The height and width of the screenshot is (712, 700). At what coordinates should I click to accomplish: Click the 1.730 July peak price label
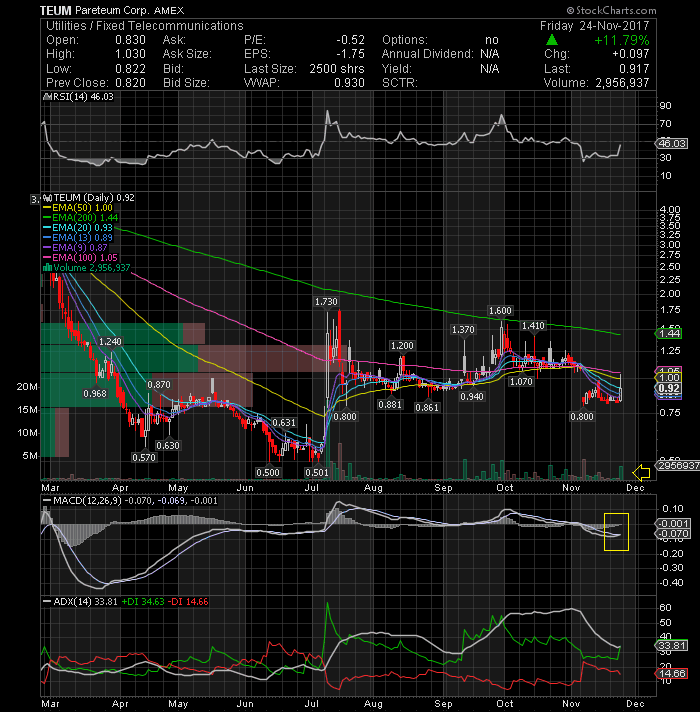click(x=326, y=302)
